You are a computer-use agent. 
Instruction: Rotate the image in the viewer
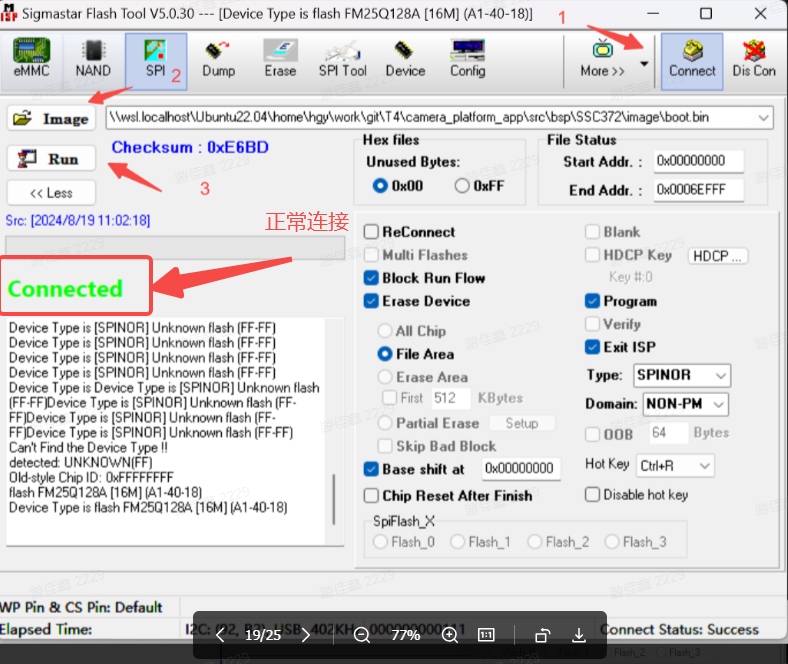pyautogui.click(x=543, y=635)
